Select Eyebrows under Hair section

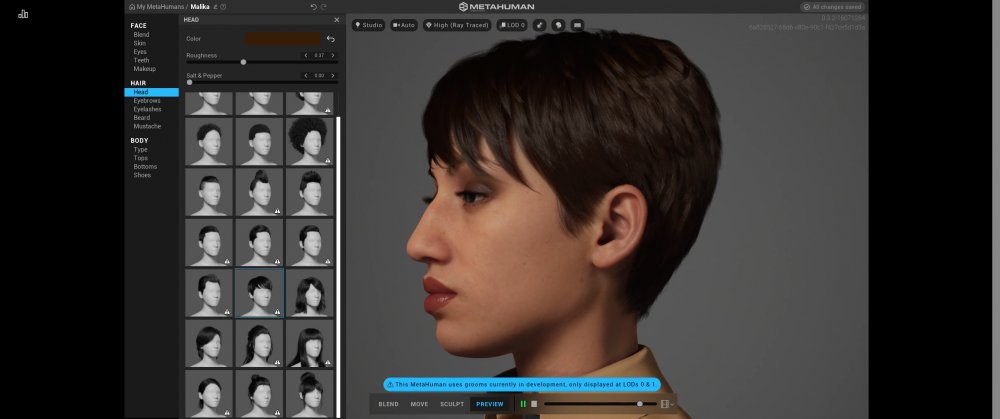147,101
